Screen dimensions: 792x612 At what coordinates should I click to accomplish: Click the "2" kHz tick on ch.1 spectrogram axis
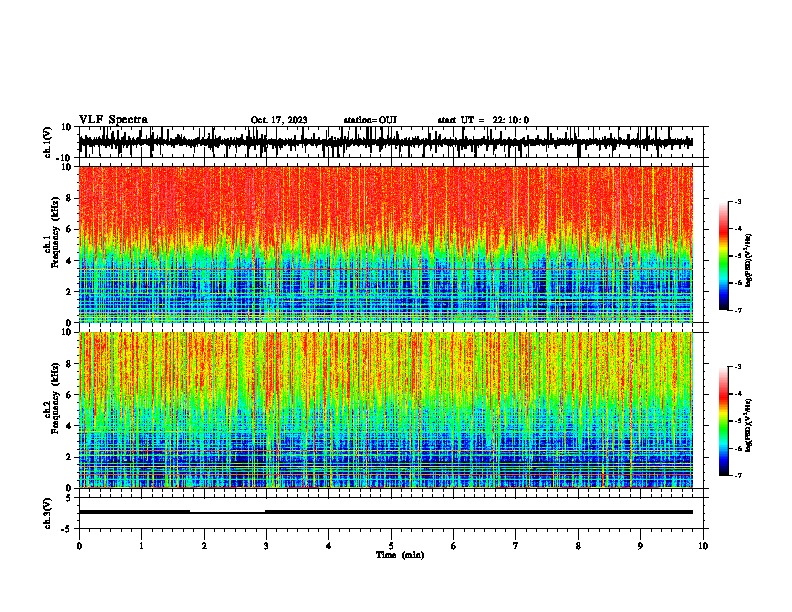point(70,291)
